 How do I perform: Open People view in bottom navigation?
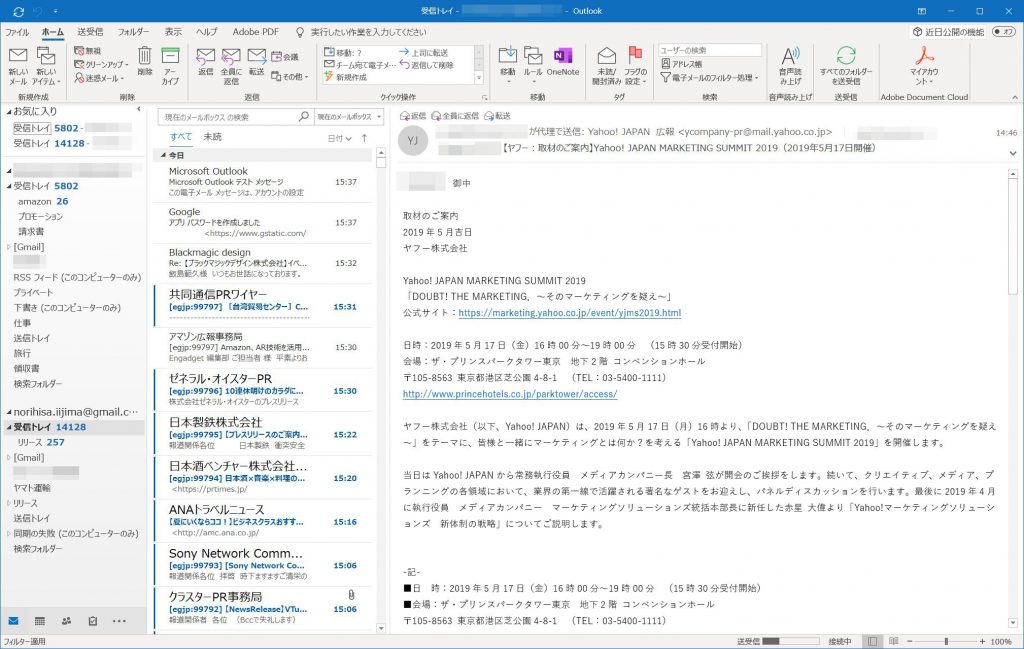click(66, 621)
